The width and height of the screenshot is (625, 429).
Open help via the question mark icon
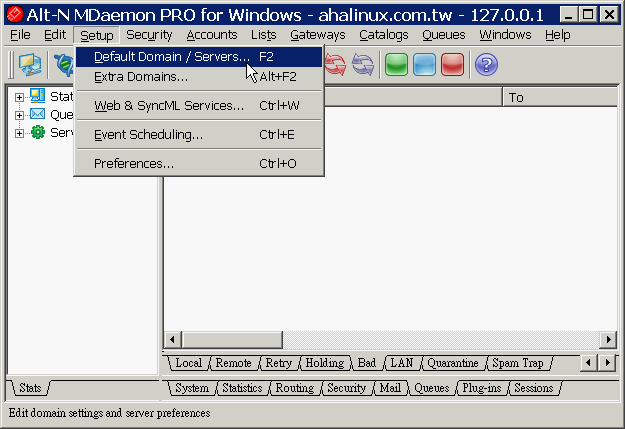click(x=486, y=65)
